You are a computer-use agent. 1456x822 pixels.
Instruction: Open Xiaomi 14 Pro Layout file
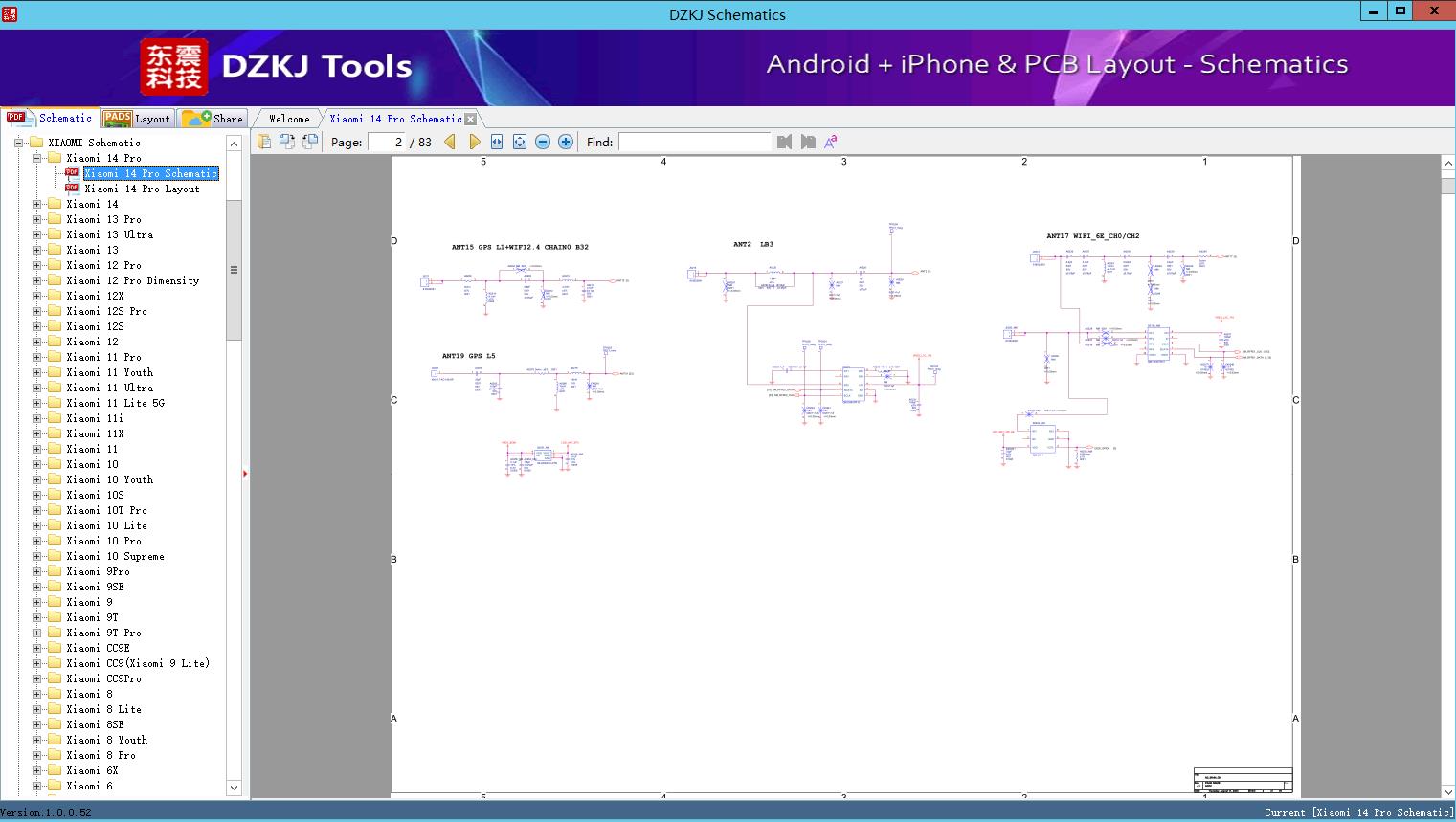pyautogui.click(x=142, y=189)
